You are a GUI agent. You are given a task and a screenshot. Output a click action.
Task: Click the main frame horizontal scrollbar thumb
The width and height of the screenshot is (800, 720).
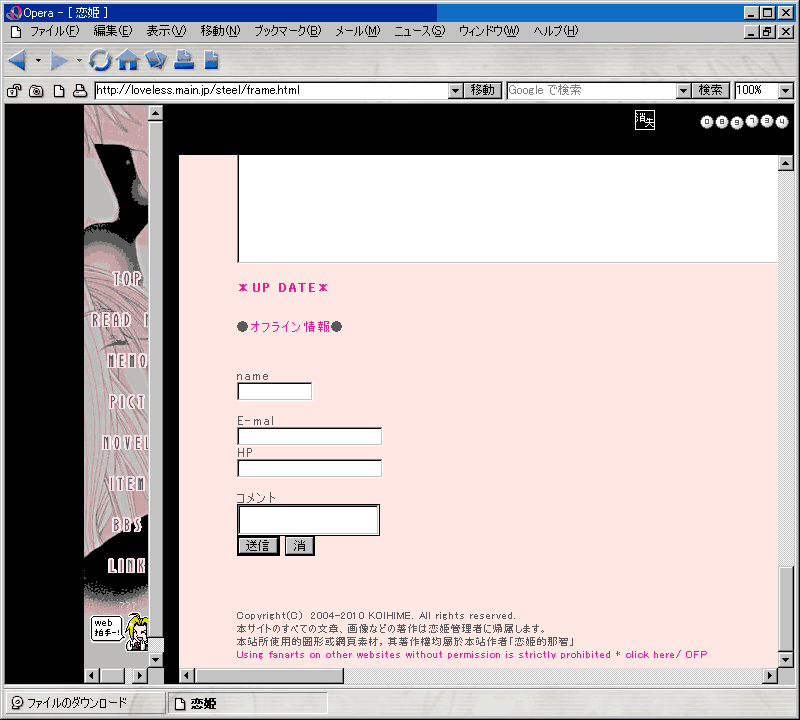(269, 676)
